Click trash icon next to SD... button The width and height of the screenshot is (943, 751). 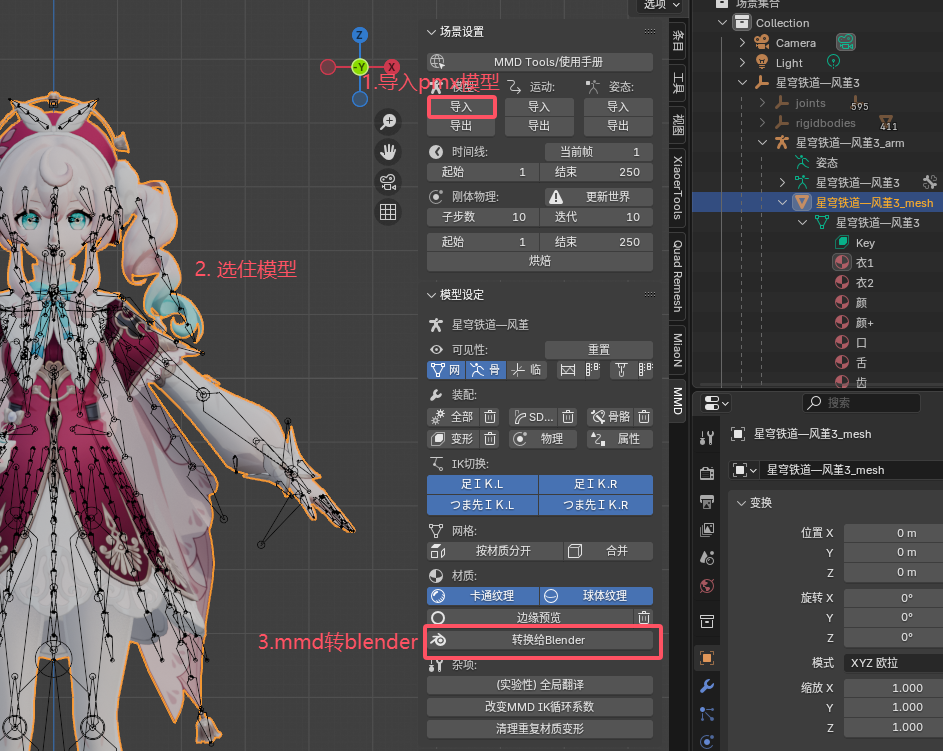pyautogui.click(x=568, y=417)
